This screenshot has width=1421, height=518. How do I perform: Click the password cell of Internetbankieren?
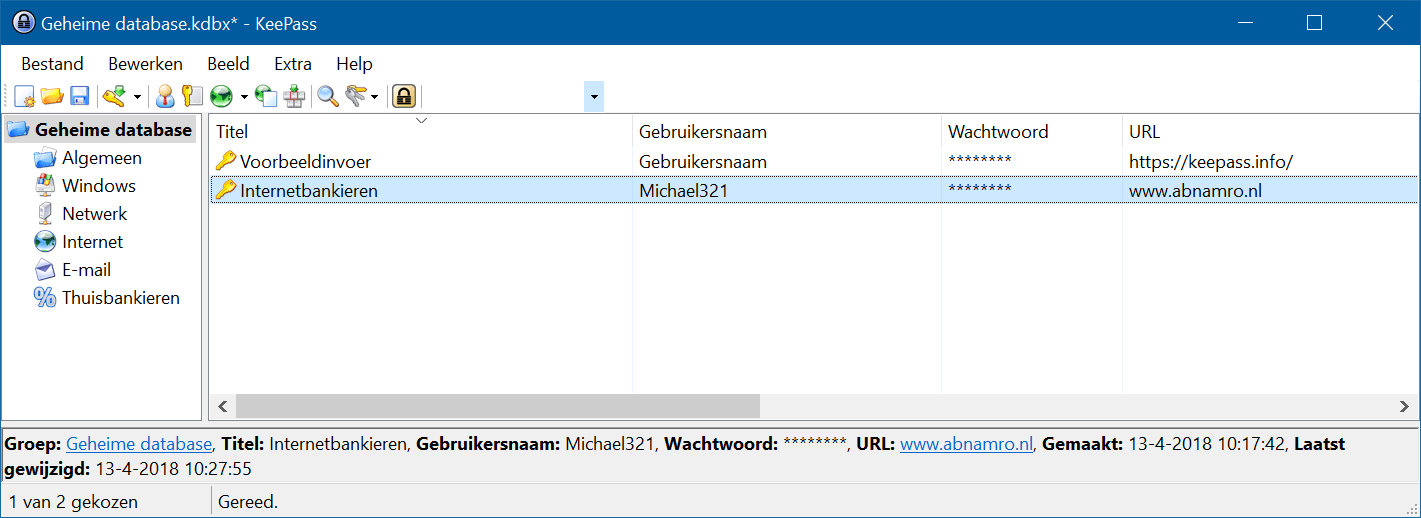tap(980, 190)
